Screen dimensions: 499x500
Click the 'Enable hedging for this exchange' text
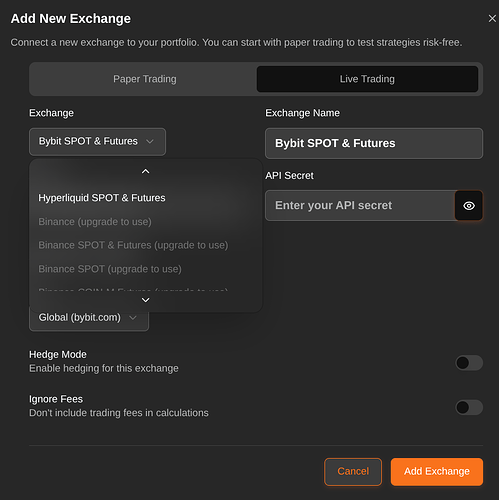pyautogui.click(x=104, y=369)
